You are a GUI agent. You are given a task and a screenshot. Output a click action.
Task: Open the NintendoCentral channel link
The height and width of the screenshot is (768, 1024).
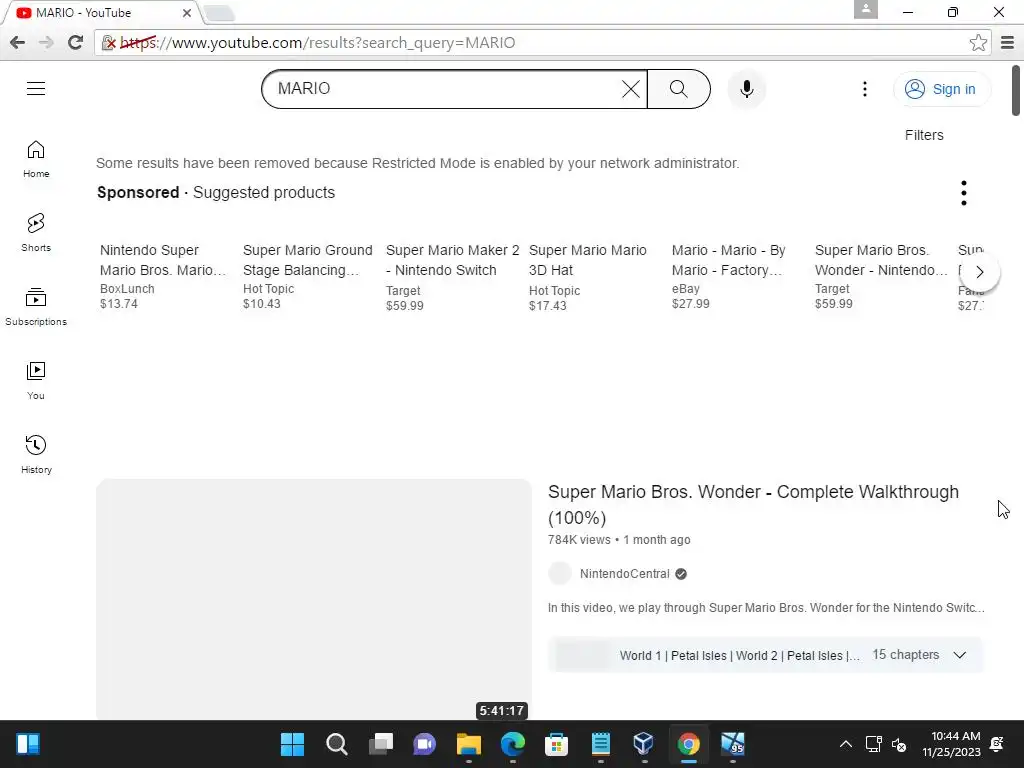[624, 573]
